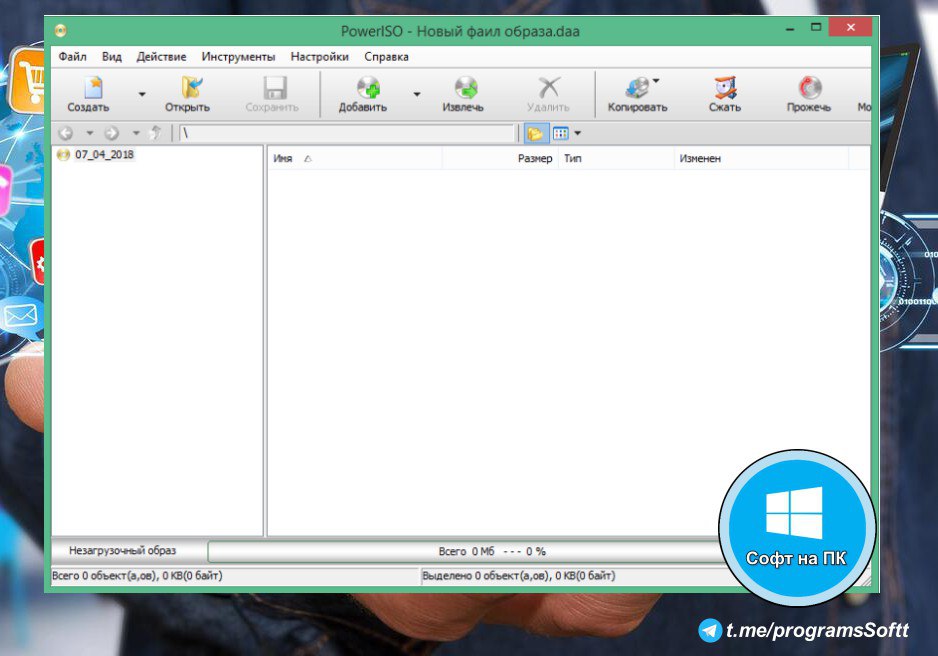The image size is (938, 656).
Task: Open the Инструменты menu
Action: click(x=238, y=57)
